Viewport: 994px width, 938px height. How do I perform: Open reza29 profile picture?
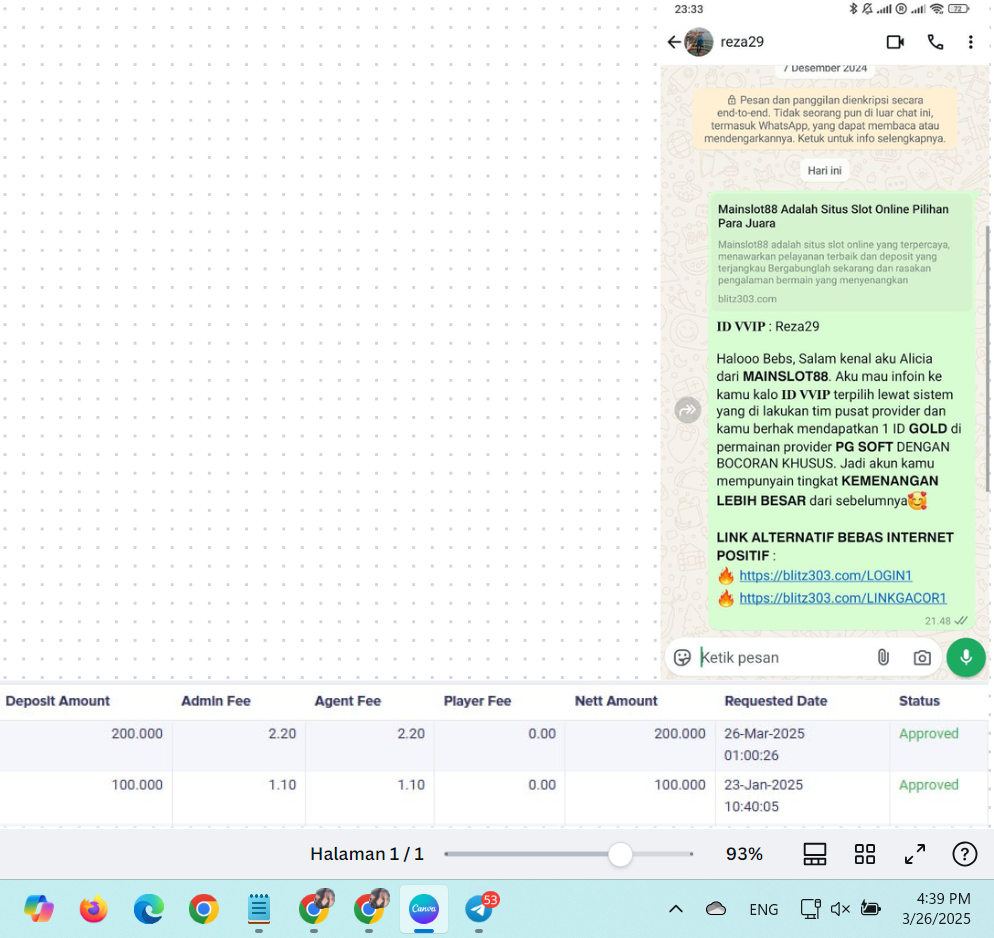[x=699, y=42]
